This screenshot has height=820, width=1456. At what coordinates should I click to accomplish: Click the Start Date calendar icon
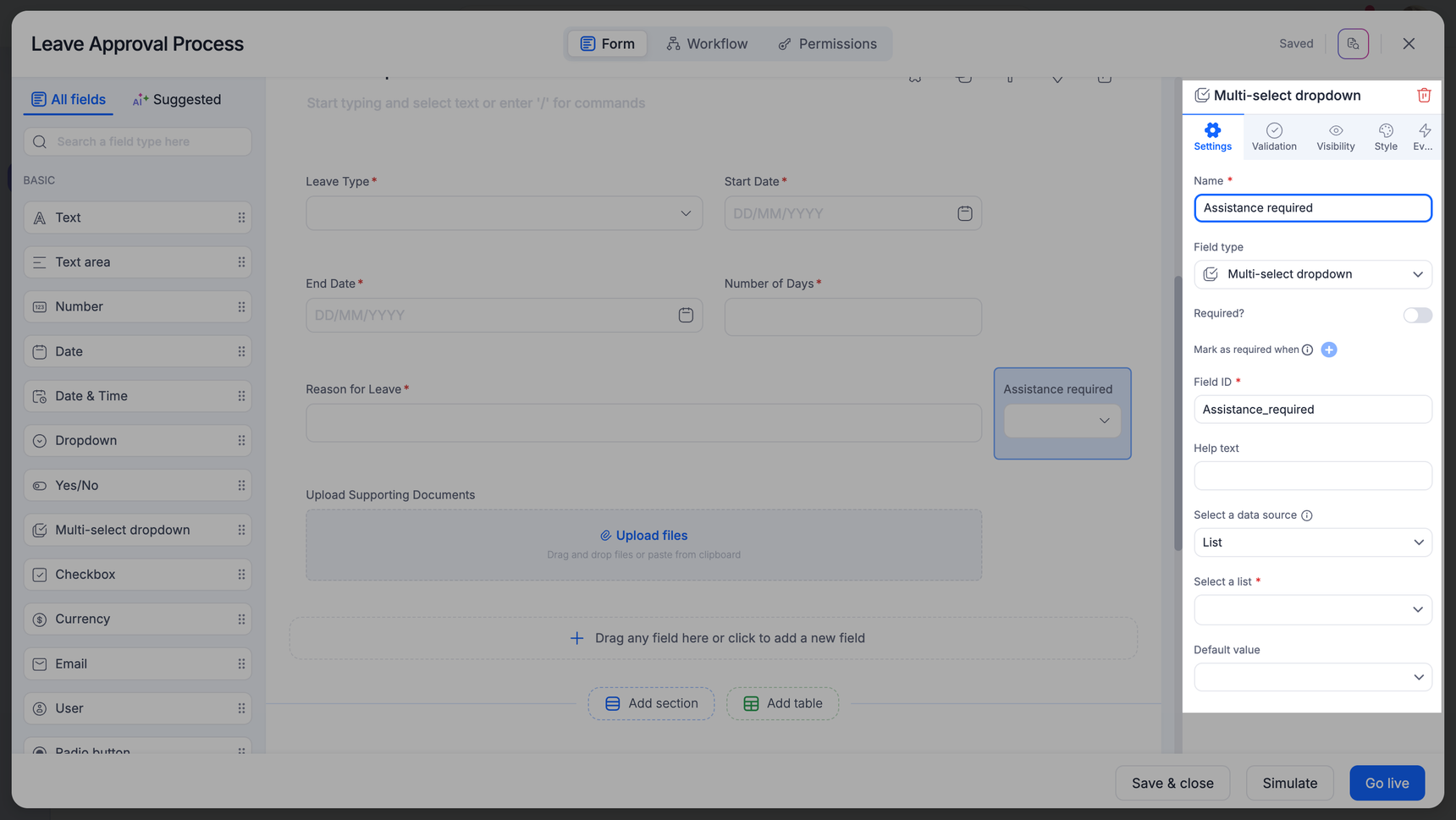click(x=964, y=213)
